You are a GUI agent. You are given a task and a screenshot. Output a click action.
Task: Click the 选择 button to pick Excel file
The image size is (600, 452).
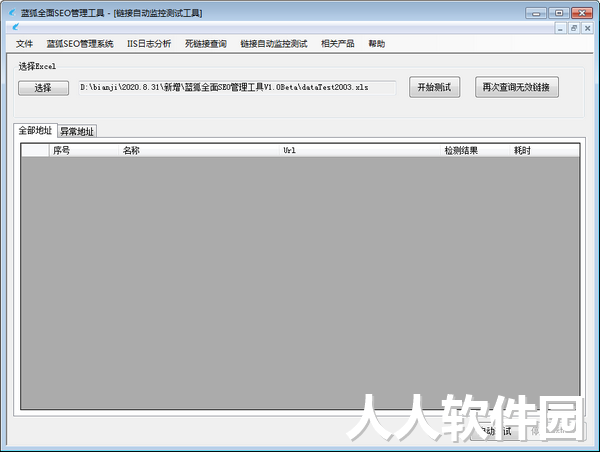click(x=44, y=88)
